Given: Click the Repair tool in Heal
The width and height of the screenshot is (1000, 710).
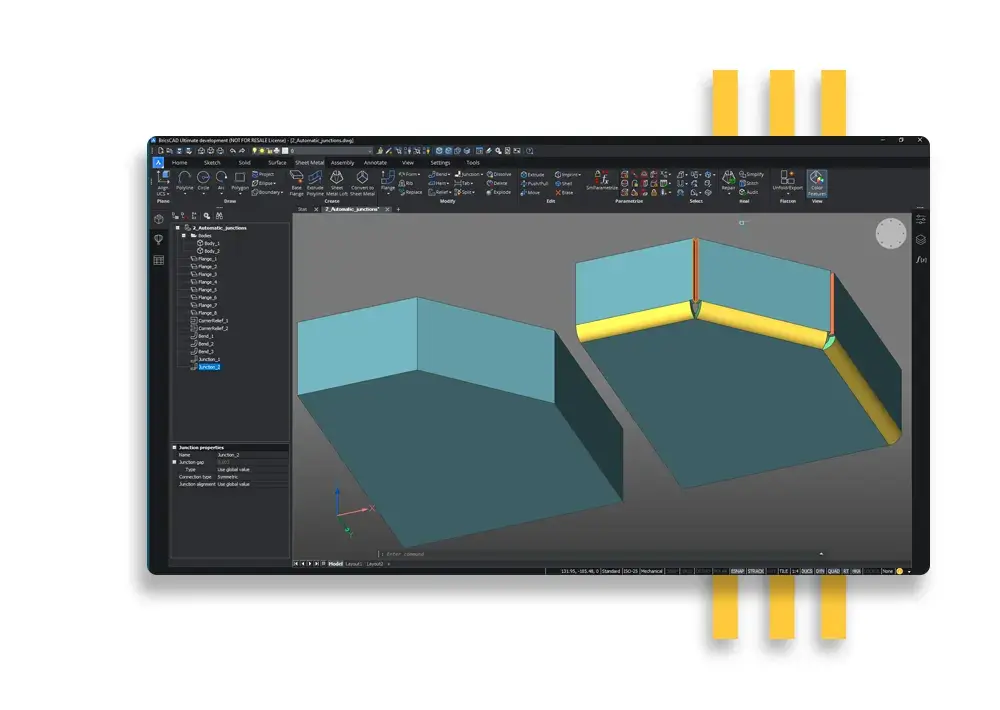Looking at the screenshot, I should tap(728, 181).
